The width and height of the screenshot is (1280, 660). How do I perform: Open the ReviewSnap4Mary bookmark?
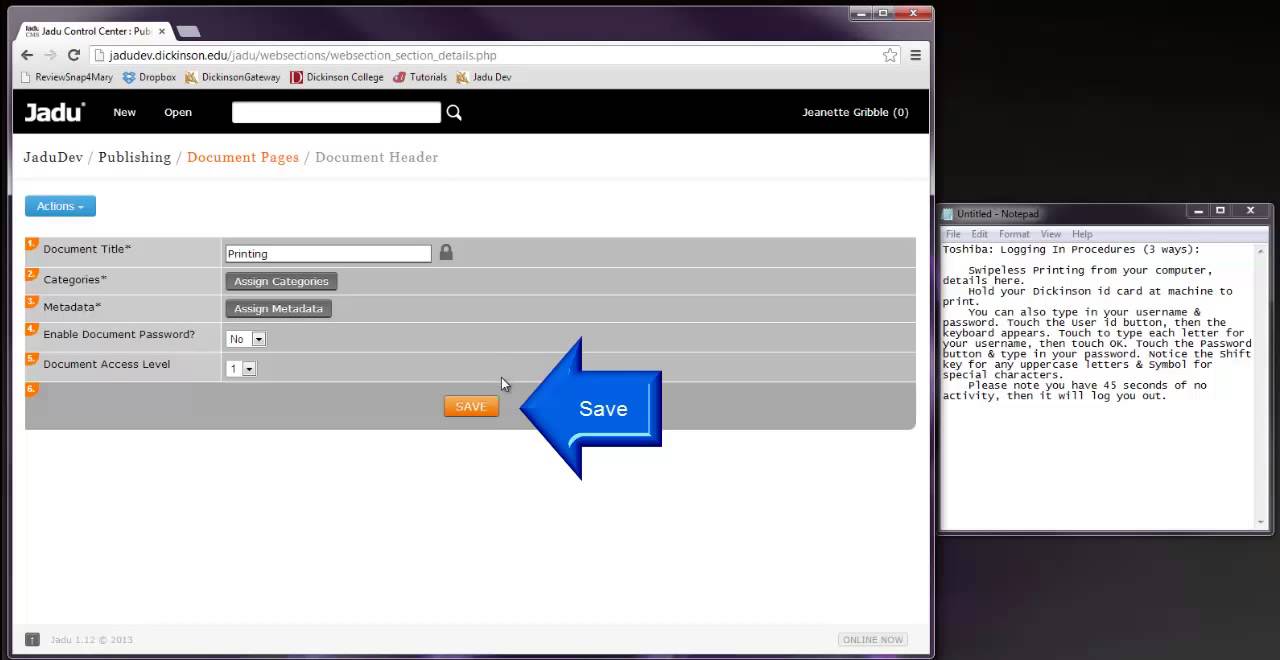click(67, 77)
